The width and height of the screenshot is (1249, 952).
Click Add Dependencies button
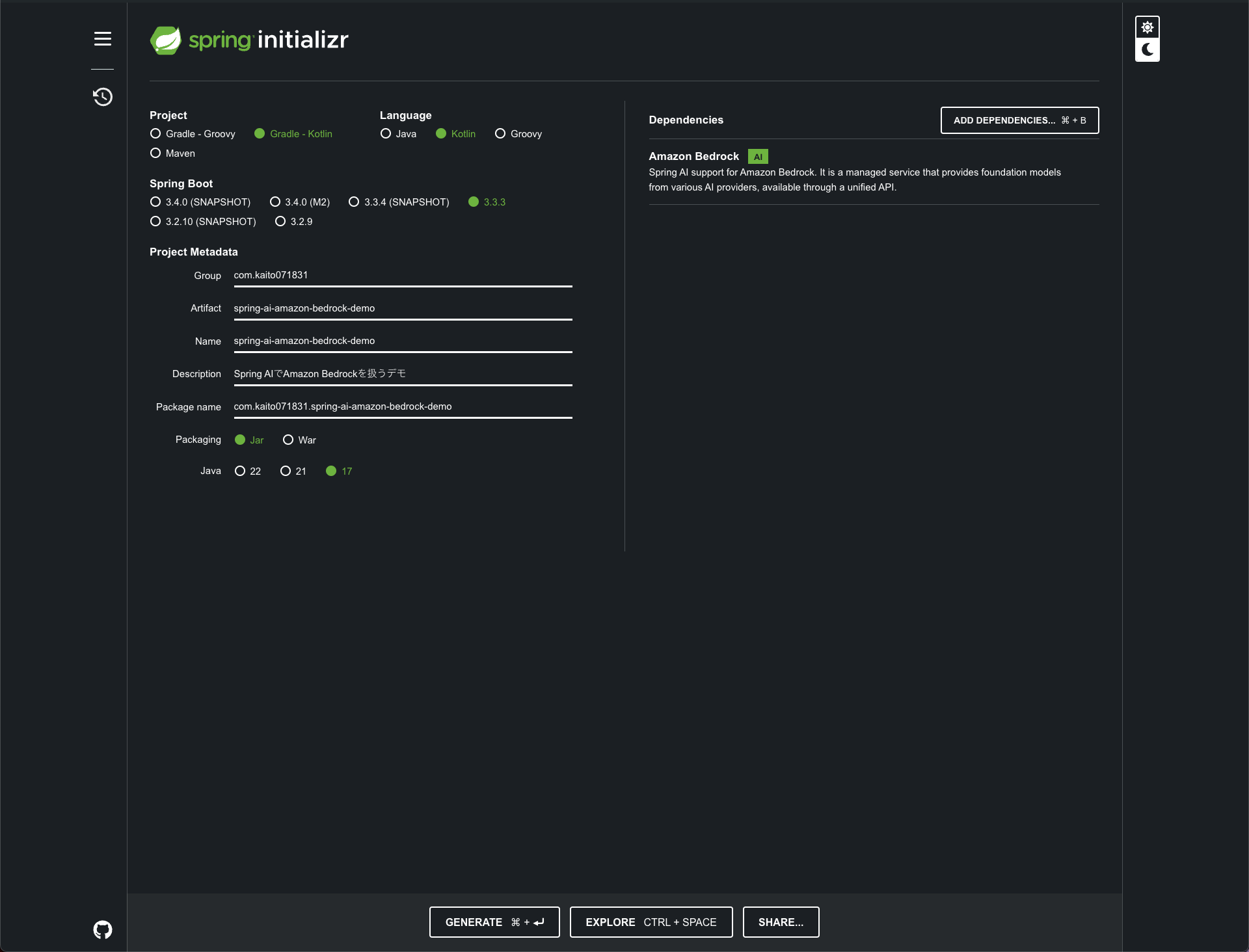click(1019, 120)
